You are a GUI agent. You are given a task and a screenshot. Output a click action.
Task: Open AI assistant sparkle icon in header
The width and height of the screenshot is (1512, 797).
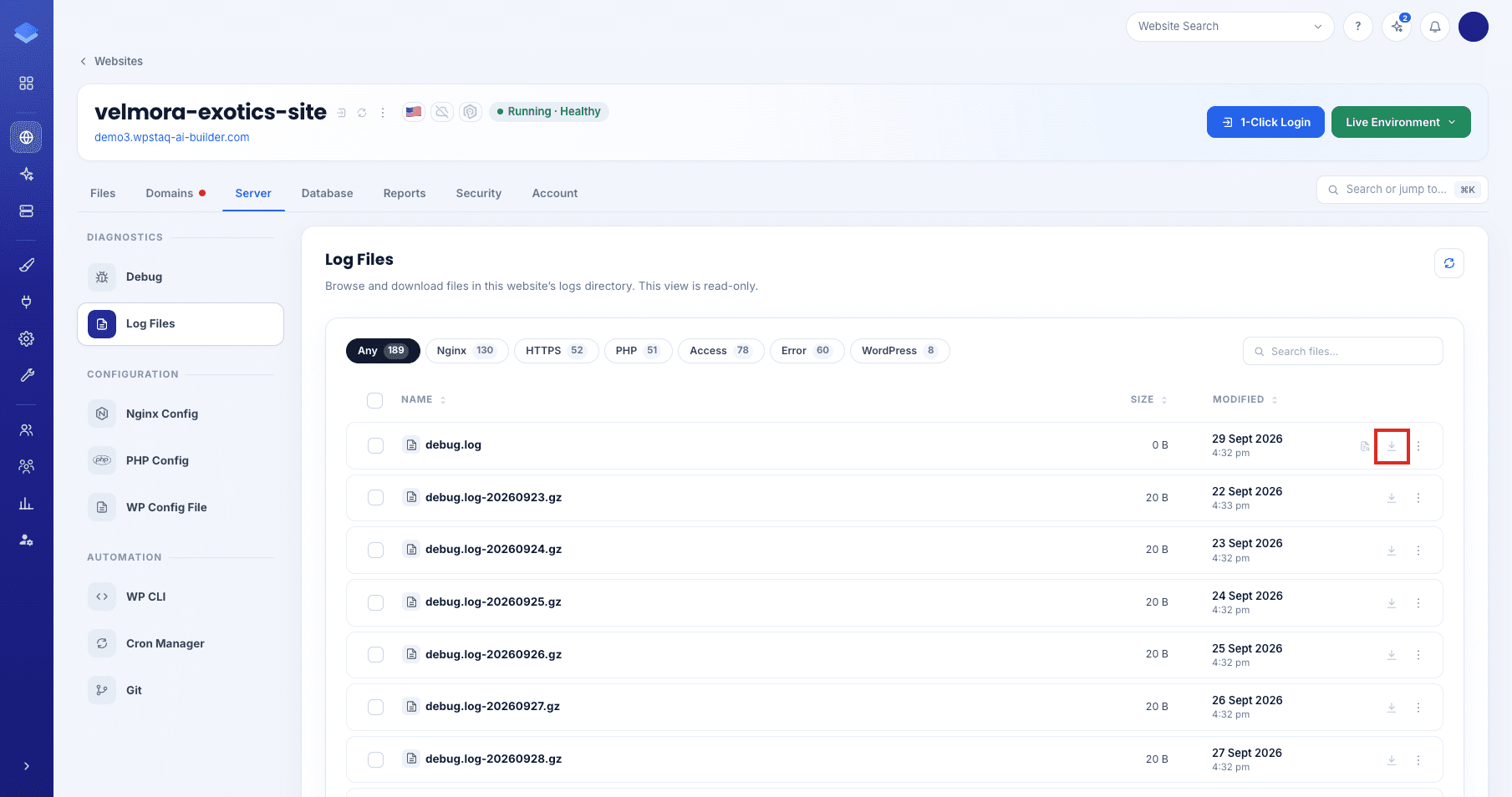pos(1397,27)
